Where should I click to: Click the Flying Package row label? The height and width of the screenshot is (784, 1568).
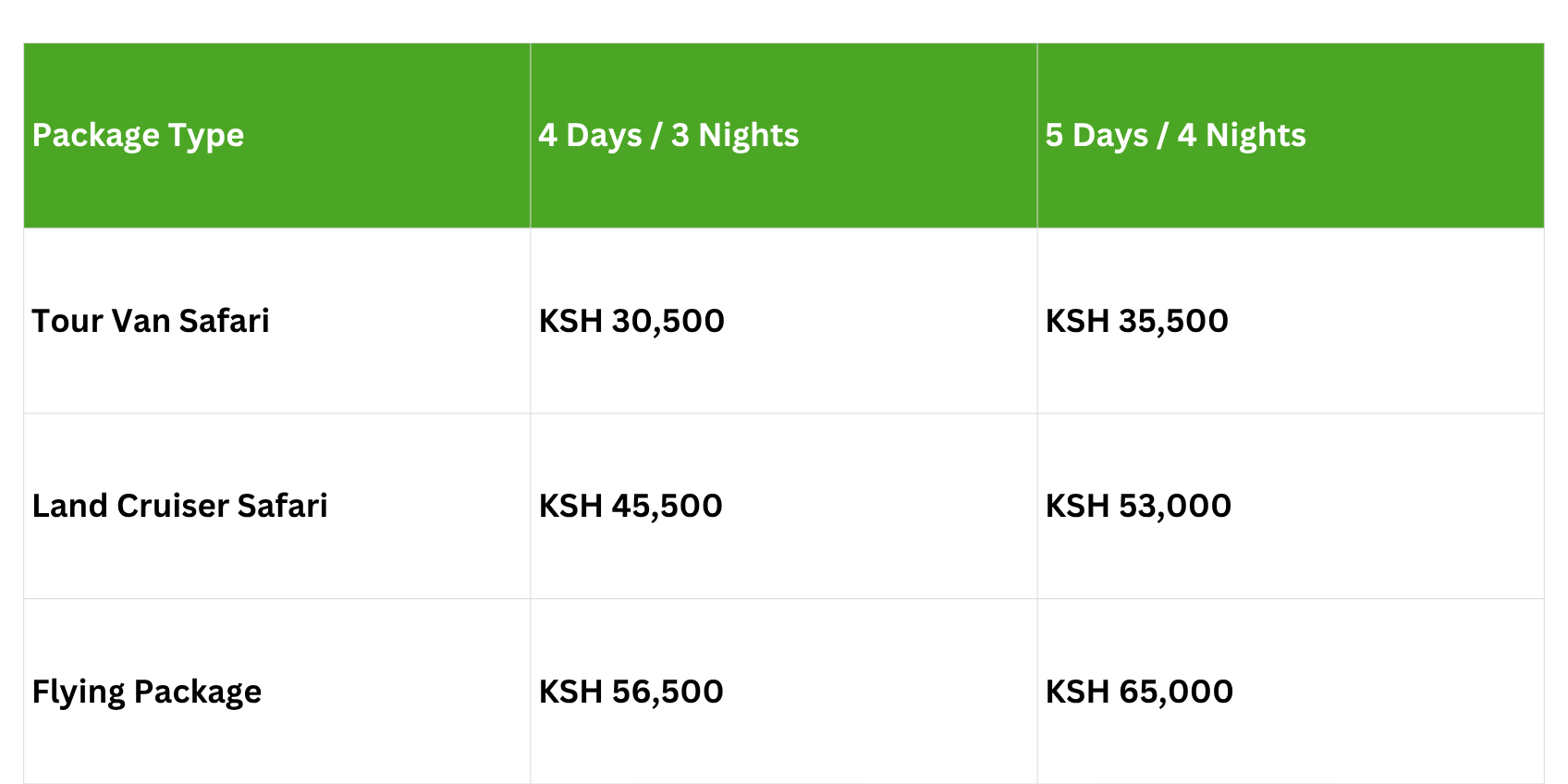146,692
